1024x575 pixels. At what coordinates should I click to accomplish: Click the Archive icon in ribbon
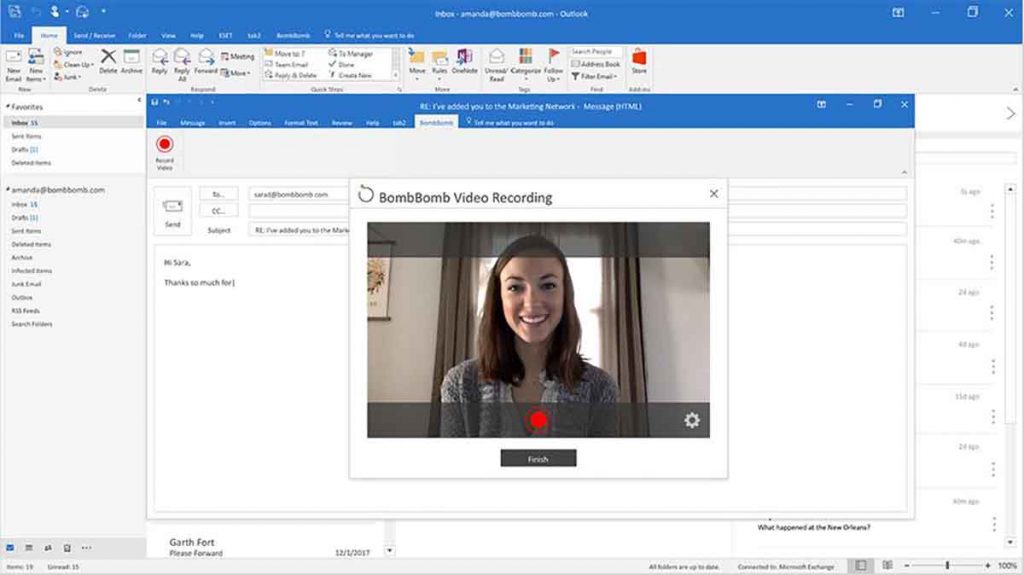pyautogui.click(x=131, y=61)
